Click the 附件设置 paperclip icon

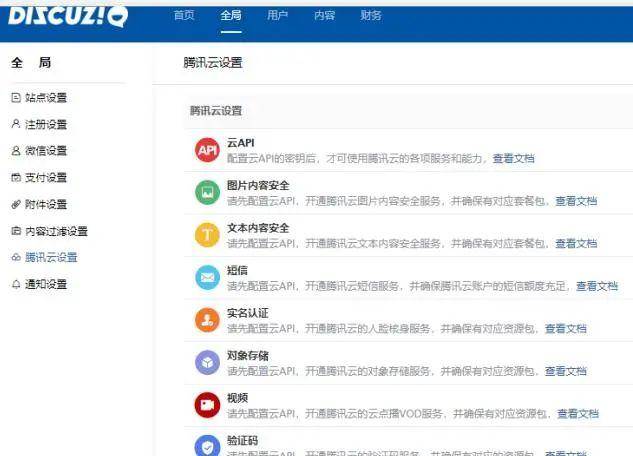tap(16, 204)
